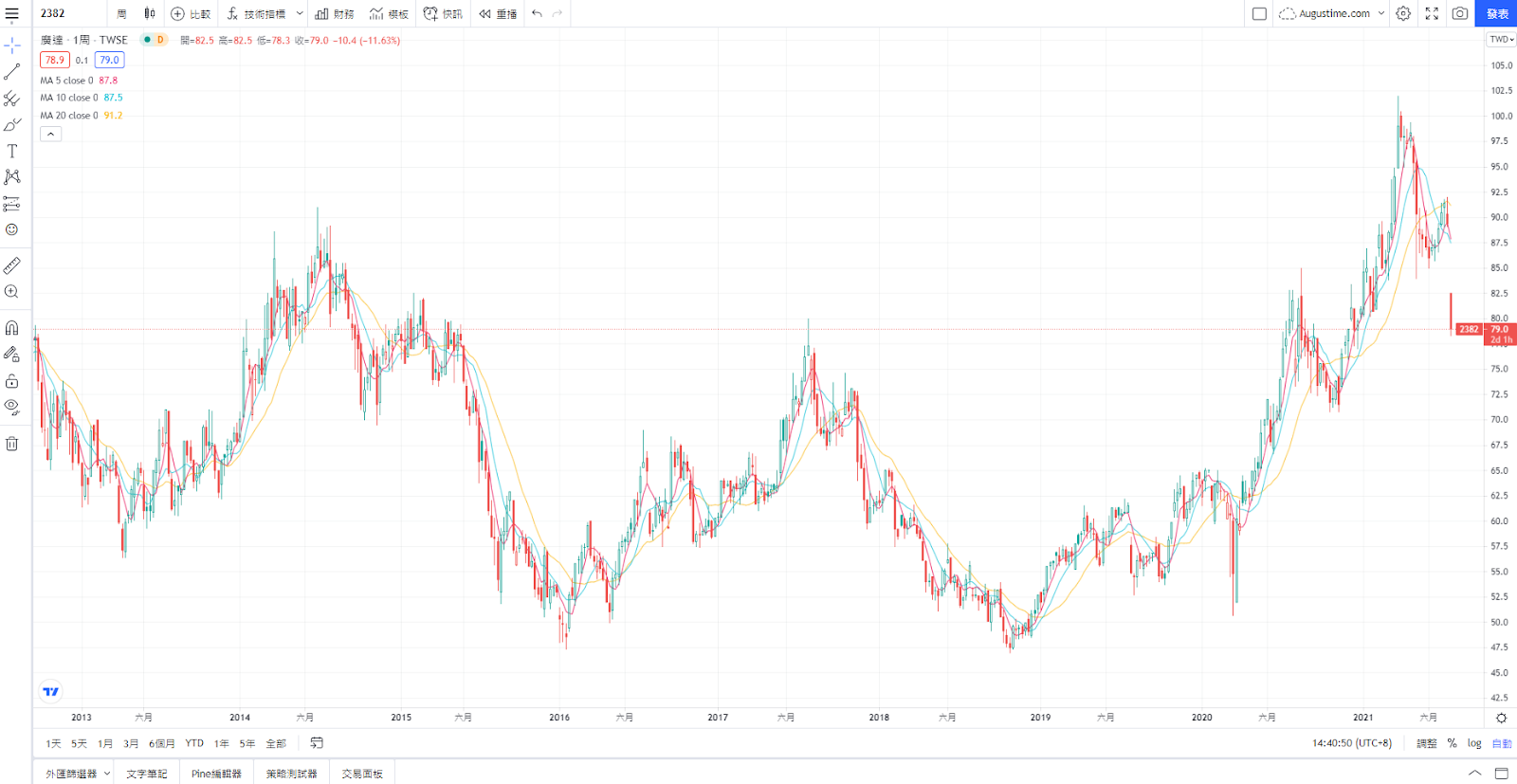1517x784 pixels.
Task: Click the 發表 publish button
Action: click(1497, 13)
